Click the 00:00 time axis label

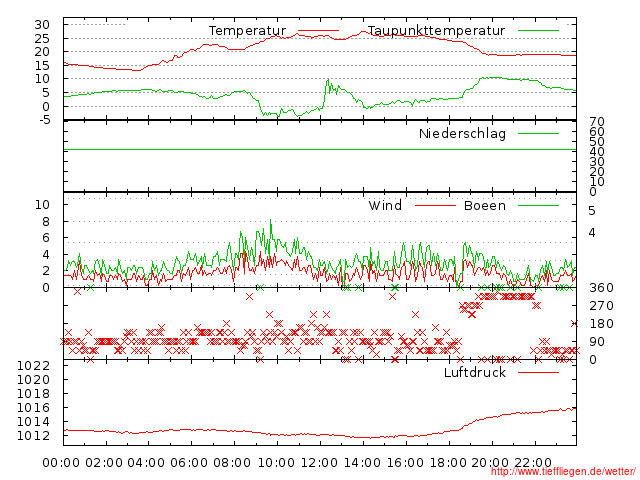(x=61, y=463)
